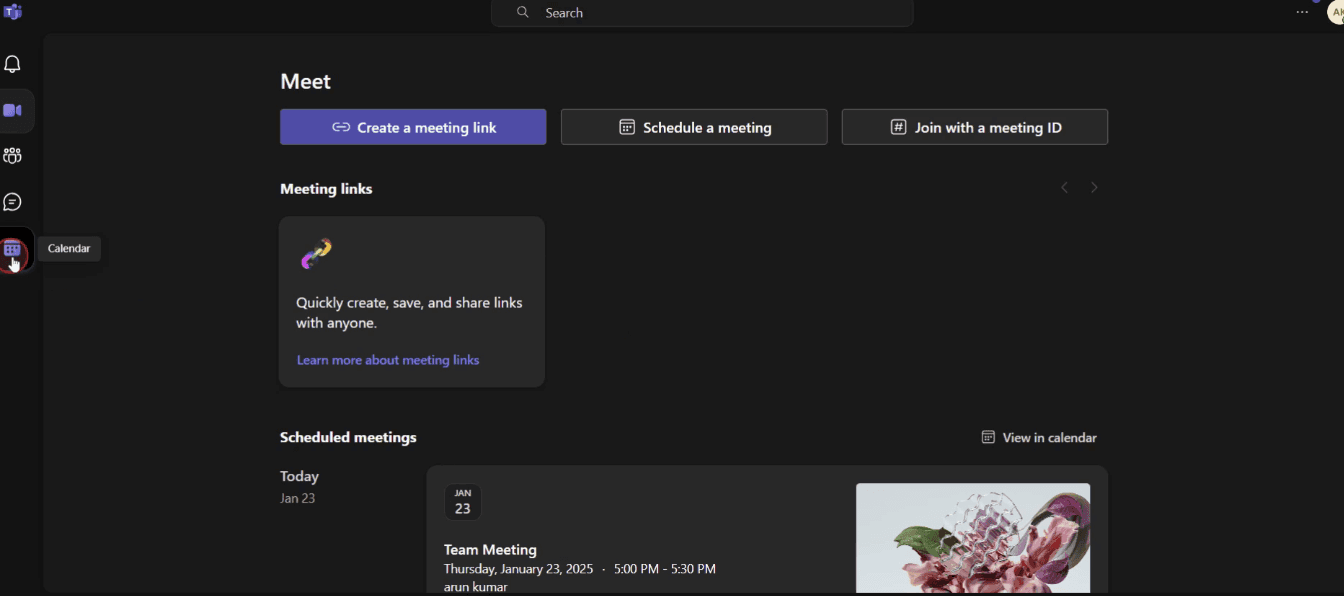Open Learn more about meeting links
This screenshot has height=596, width=1344.
388,360
